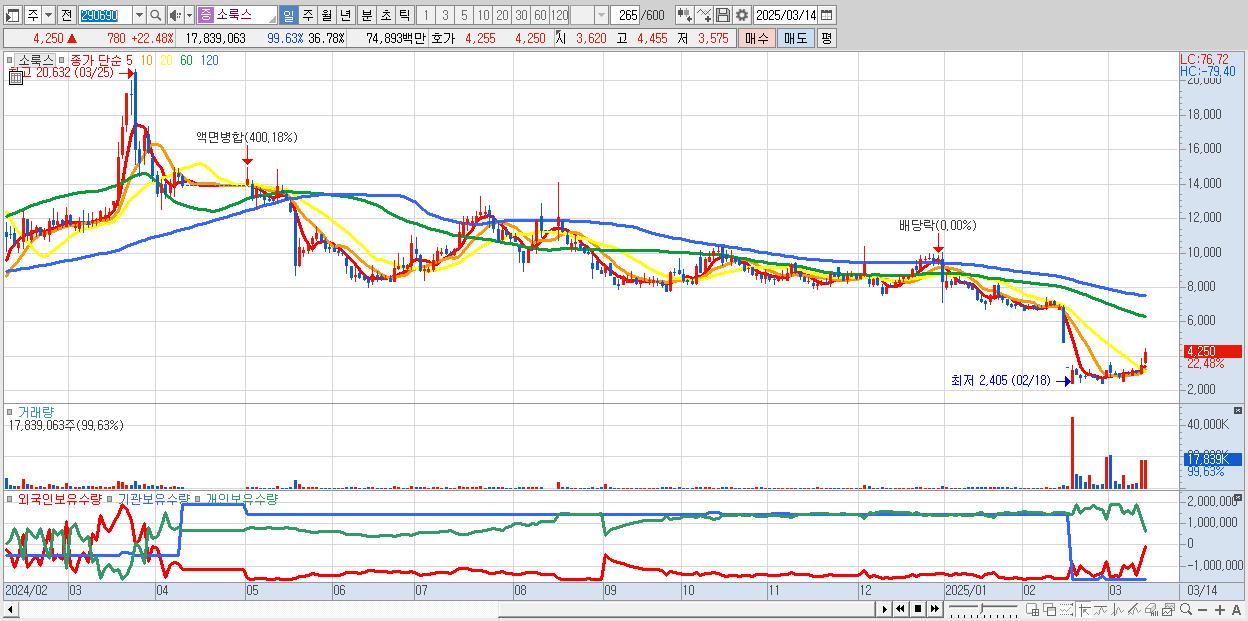Click the data table grid icon on the chart
The height and width of the screenshot is (621, 1248).
pos(14,76)
